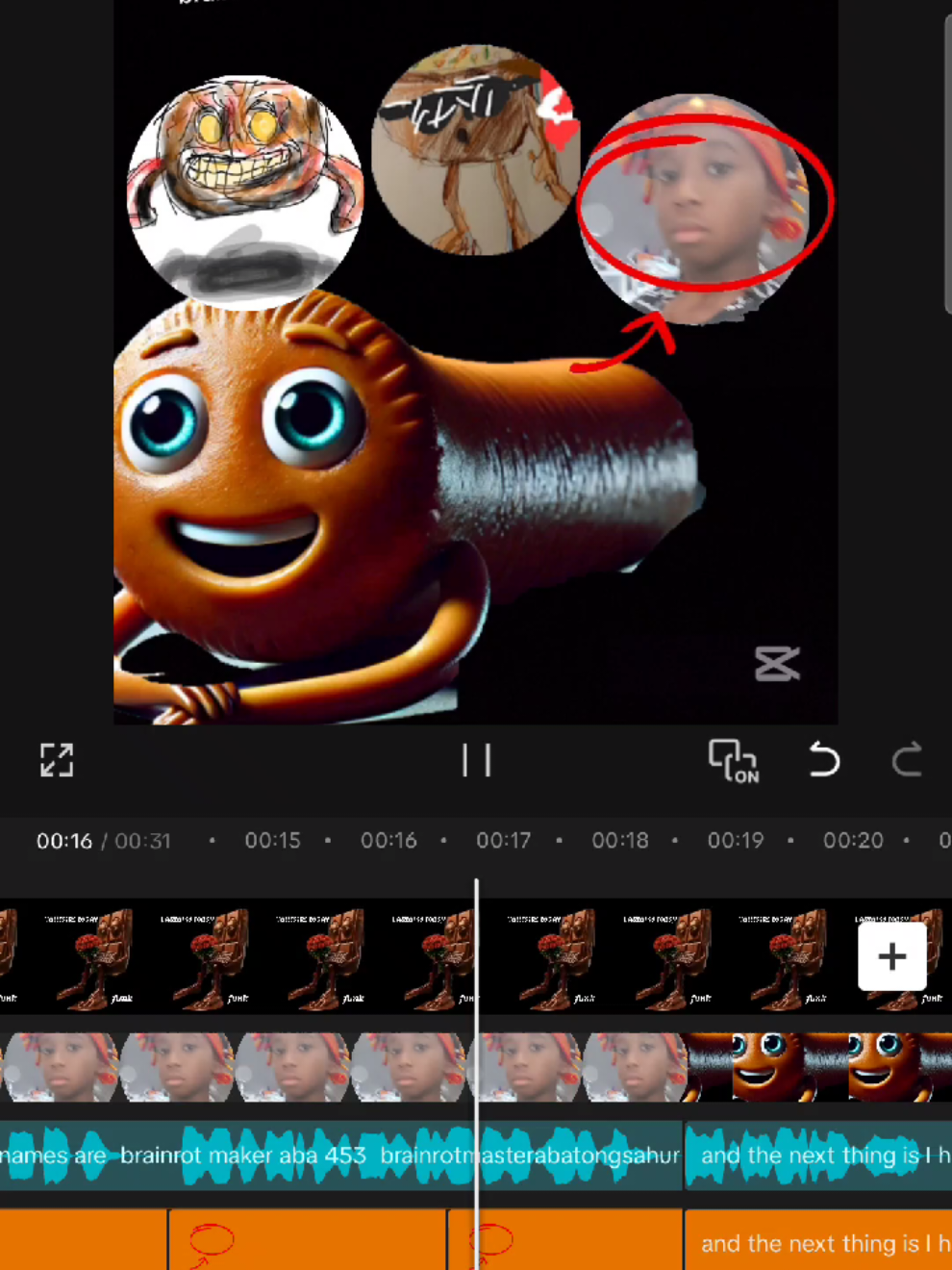Image resolution: width=952 pixels, height=1270 pixels.
Task: Jump to 00:19 mark on ruler
Action: pos(736,840)
